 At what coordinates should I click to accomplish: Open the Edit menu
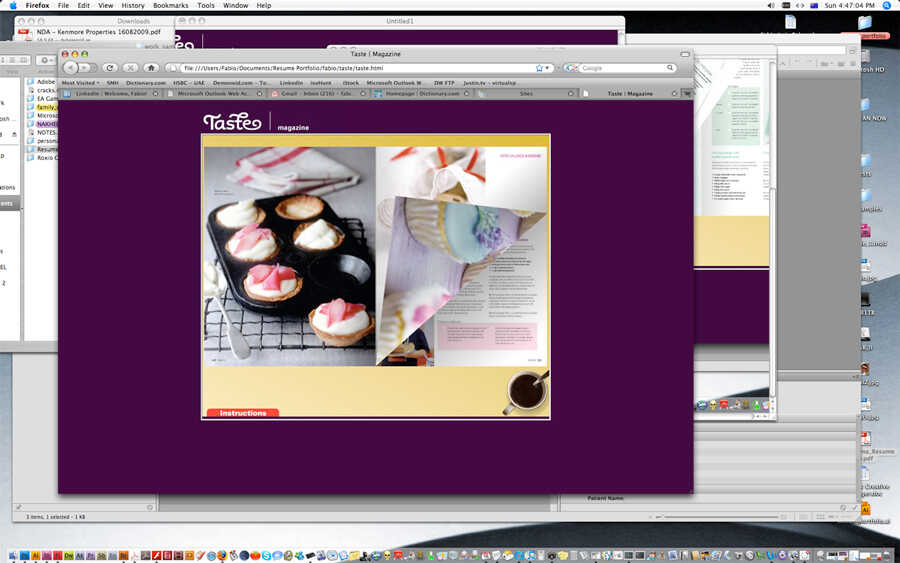coord(83,5)
